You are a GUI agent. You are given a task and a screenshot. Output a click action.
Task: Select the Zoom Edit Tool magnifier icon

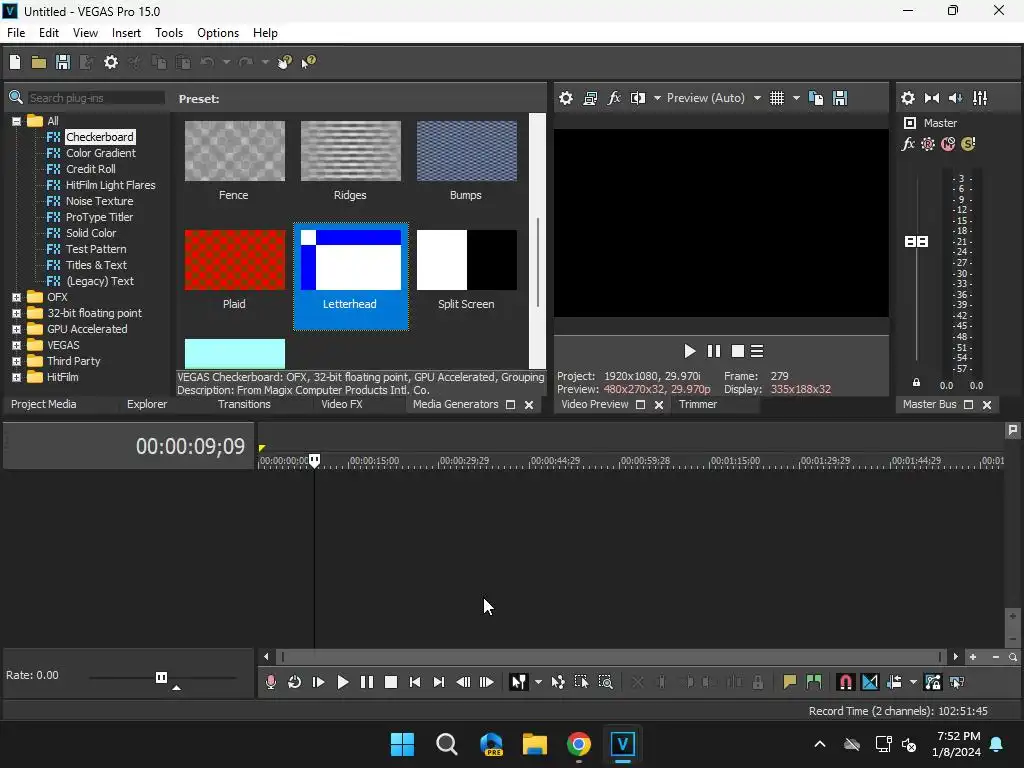tap(605, 682)
